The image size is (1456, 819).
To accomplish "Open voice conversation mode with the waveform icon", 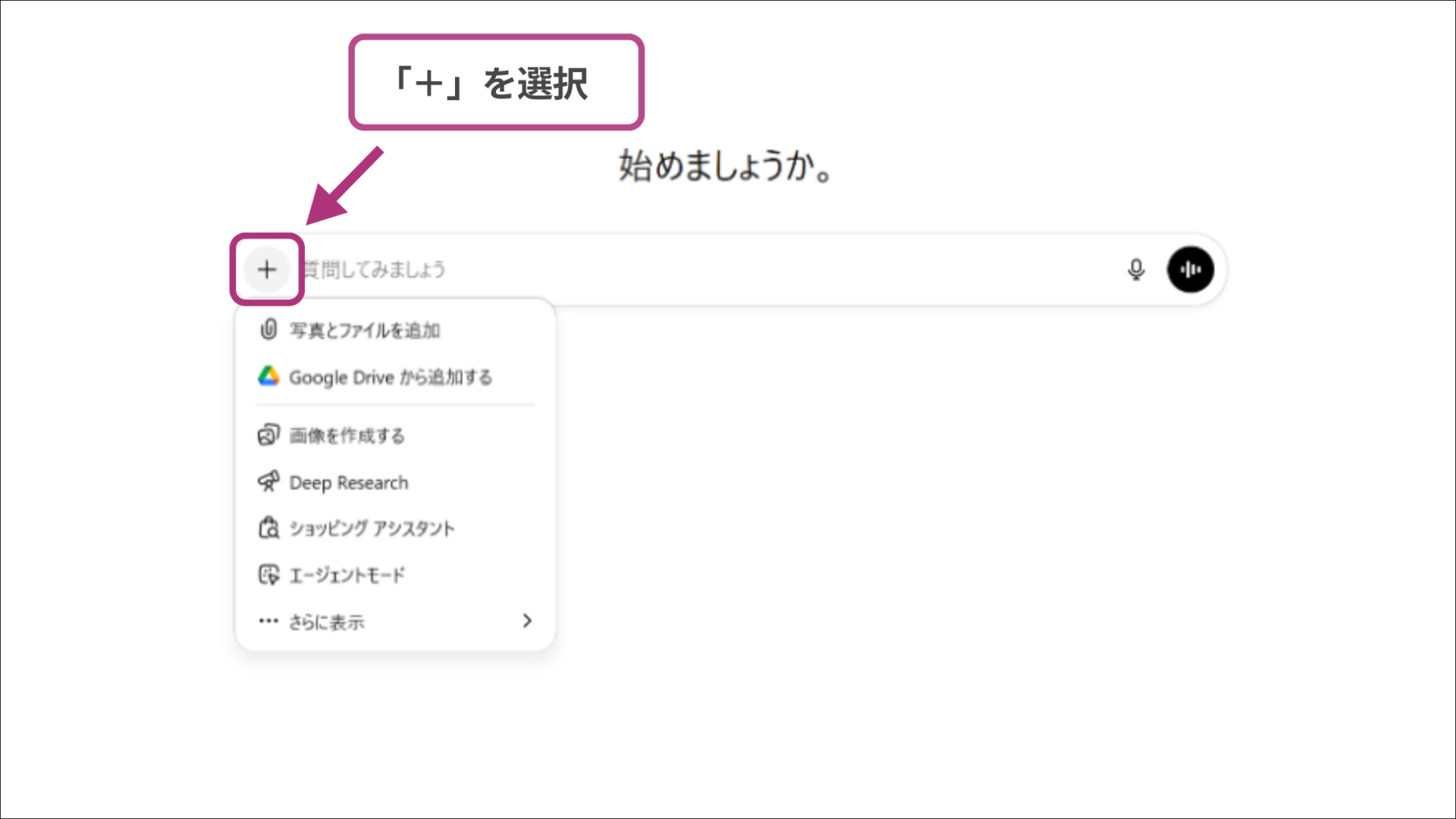I will click(x=1191, y=269).
